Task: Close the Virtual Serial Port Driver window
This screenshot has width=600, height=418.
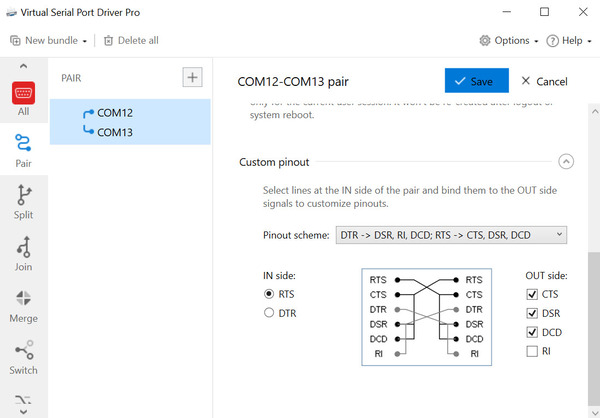Action: click(583, 12)
